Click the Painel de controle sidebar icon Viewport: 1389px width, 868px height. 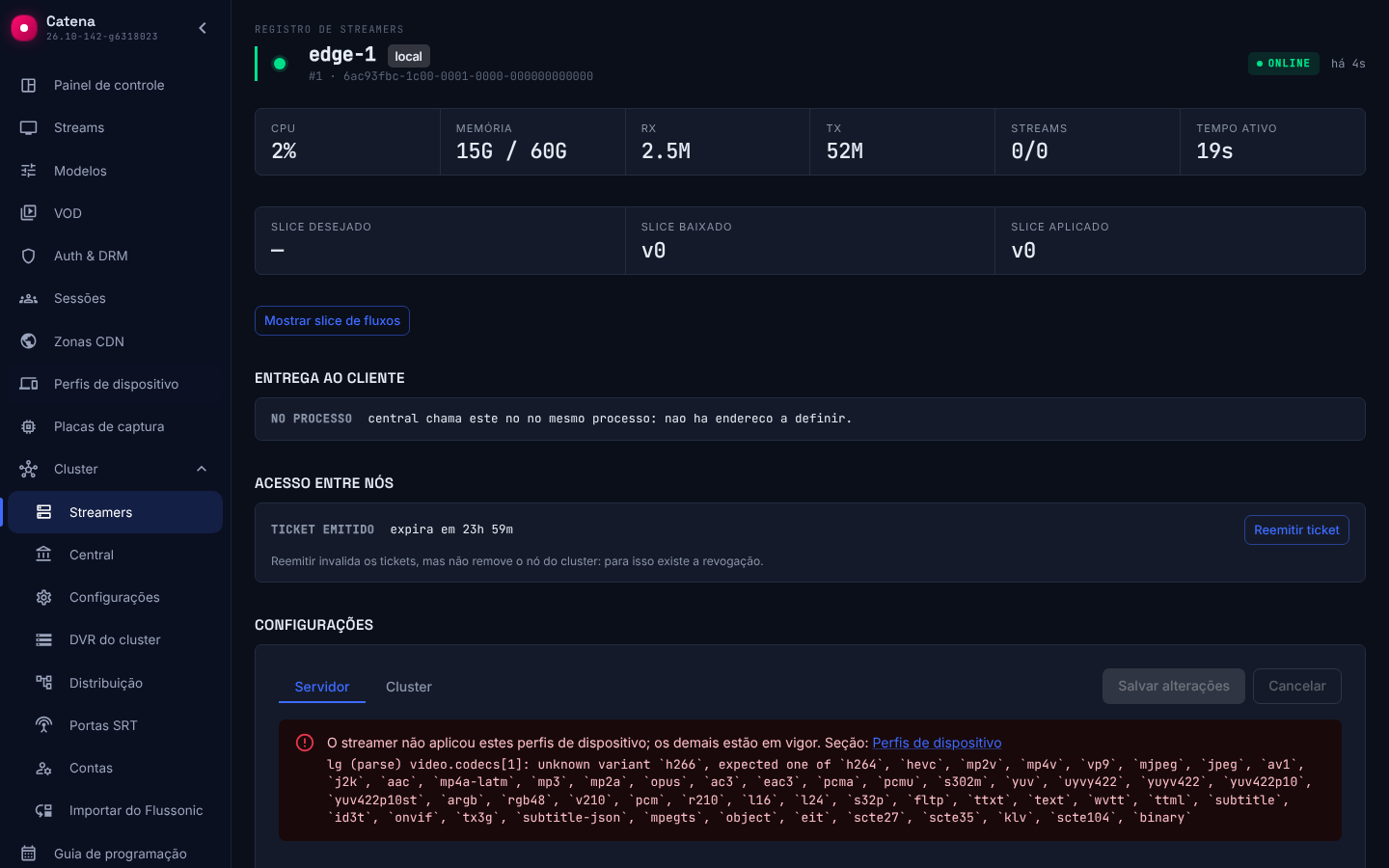29,85
